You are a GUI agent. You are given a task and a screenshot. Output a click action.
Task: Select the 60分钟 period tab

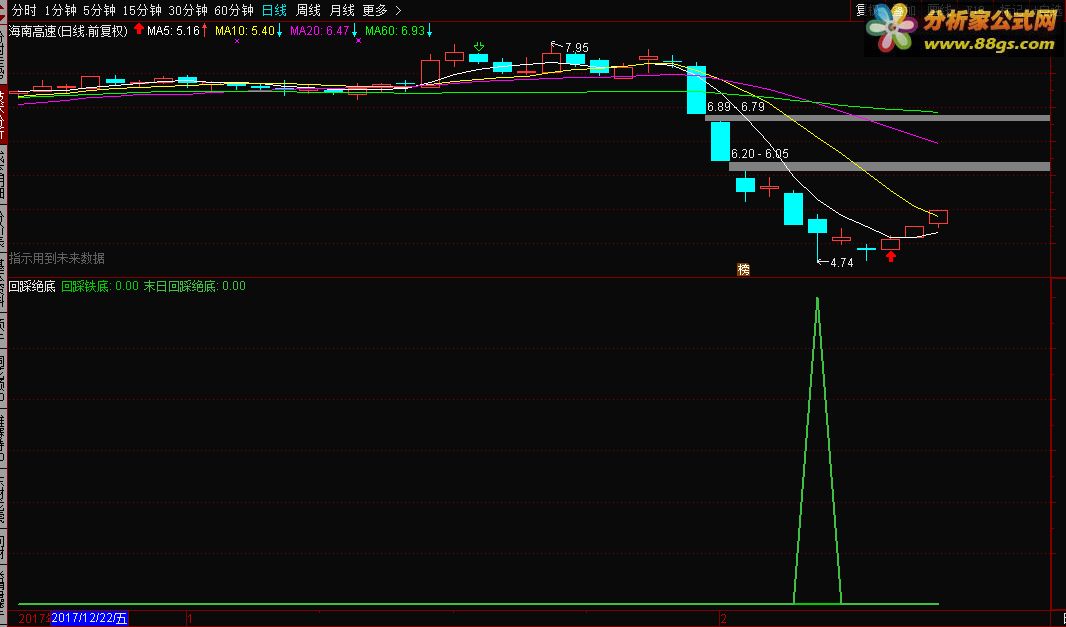tap(234, 10)
